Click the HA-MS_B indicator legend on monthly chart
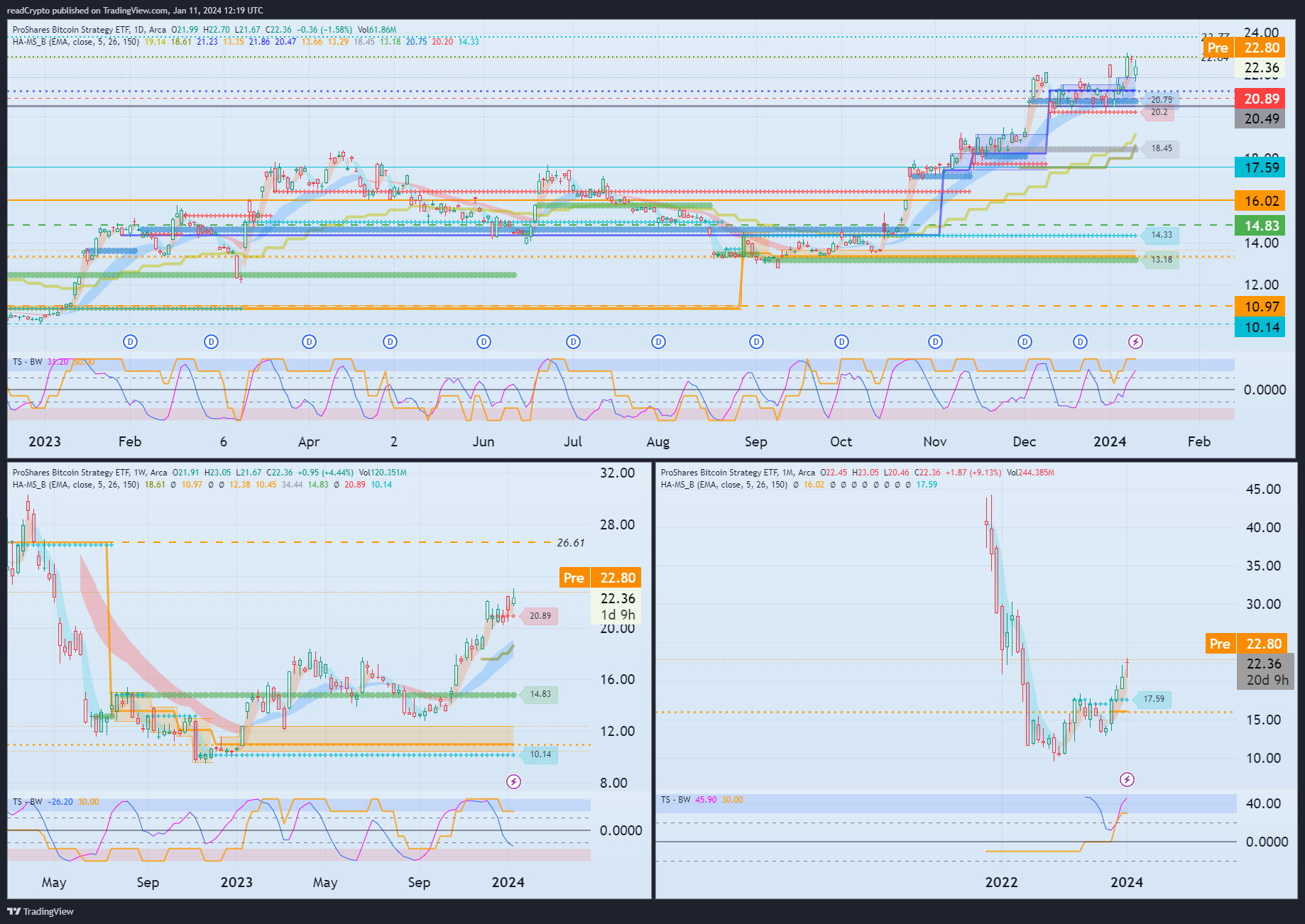 click(x=724, y=485)
